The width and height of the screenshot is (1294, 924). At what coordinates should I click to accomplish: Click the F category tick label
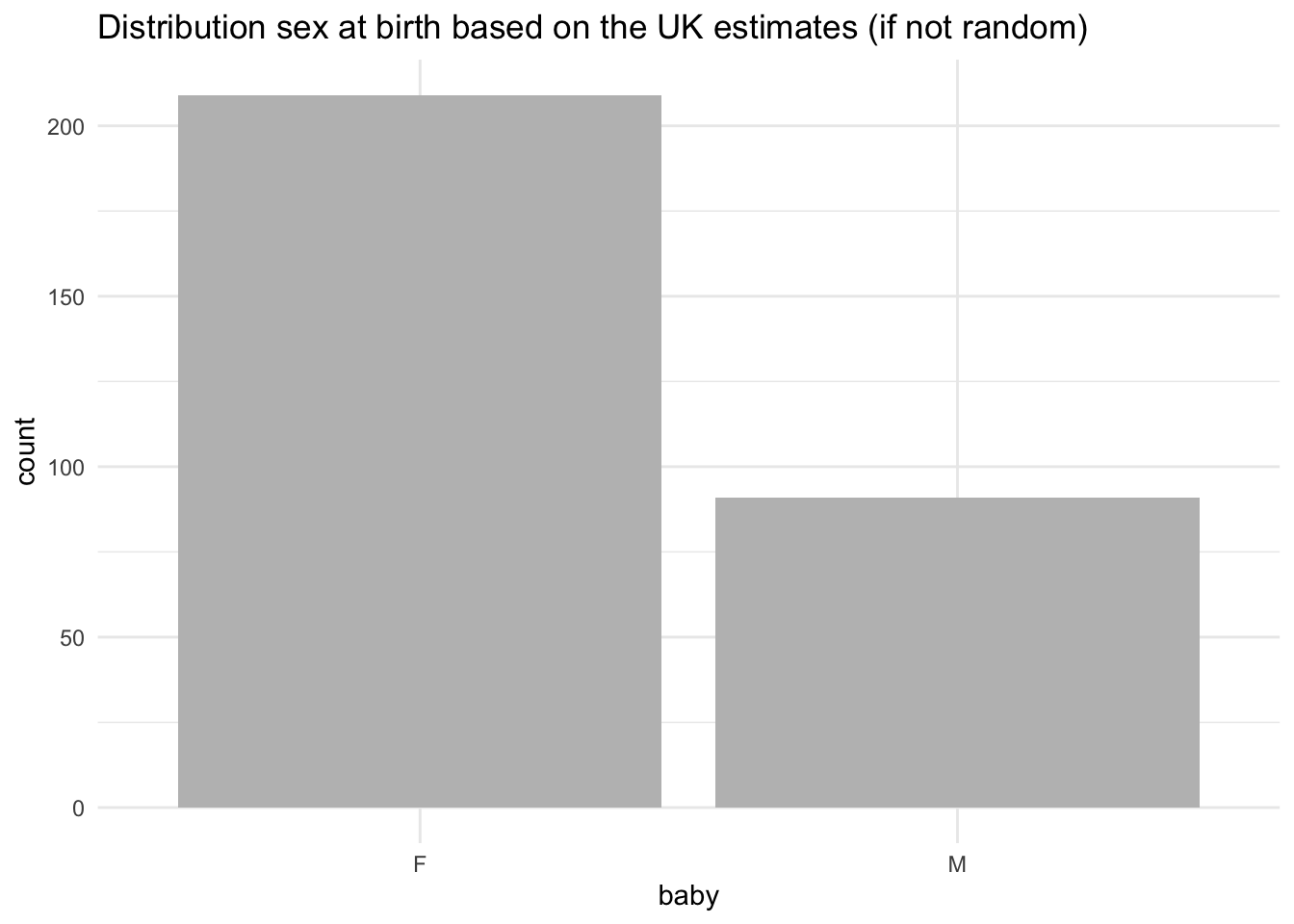[x=419, y=865]
